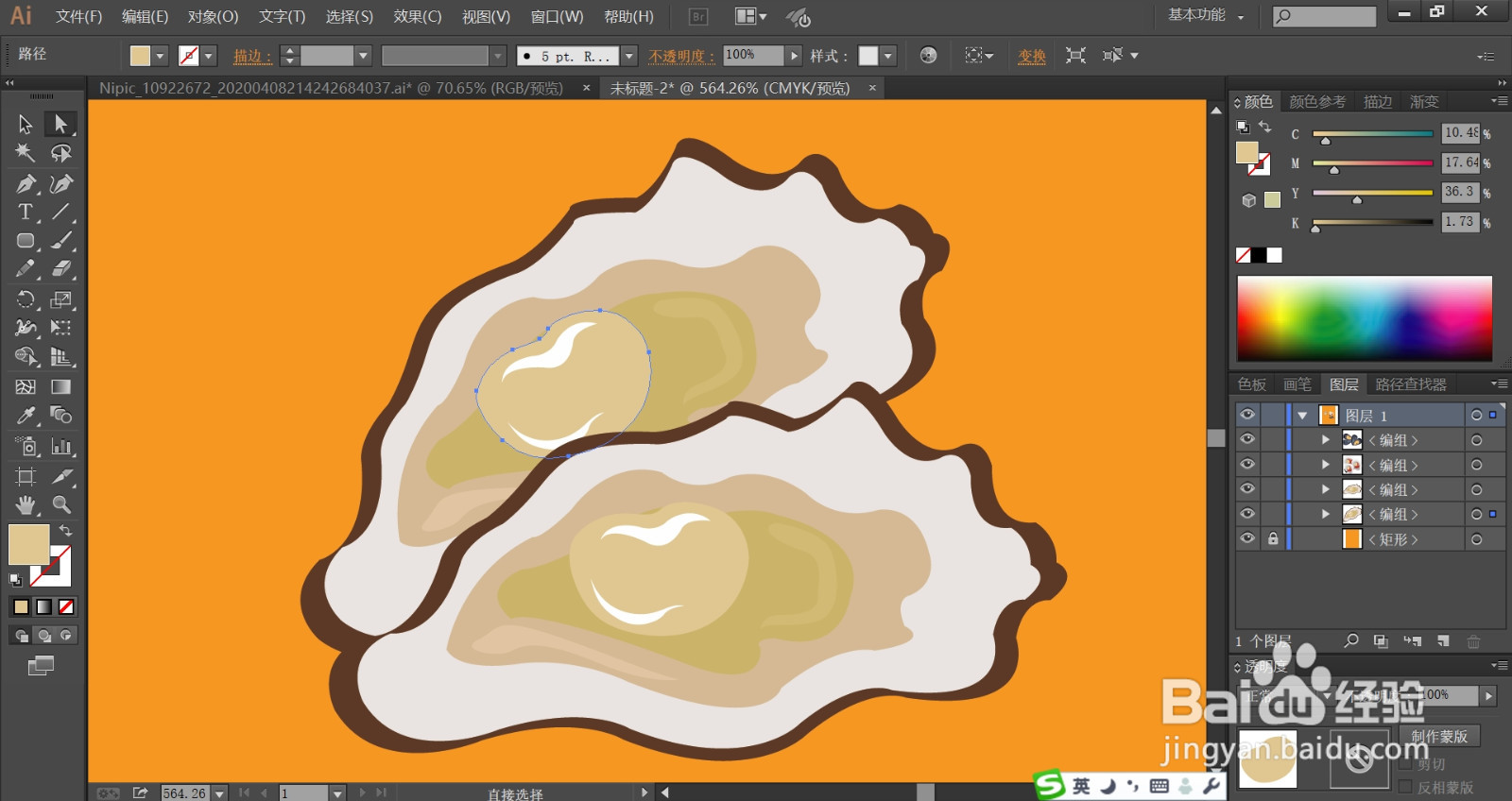Select the Pen tool
Screen dimensions: 1512x801
[26, 183]
